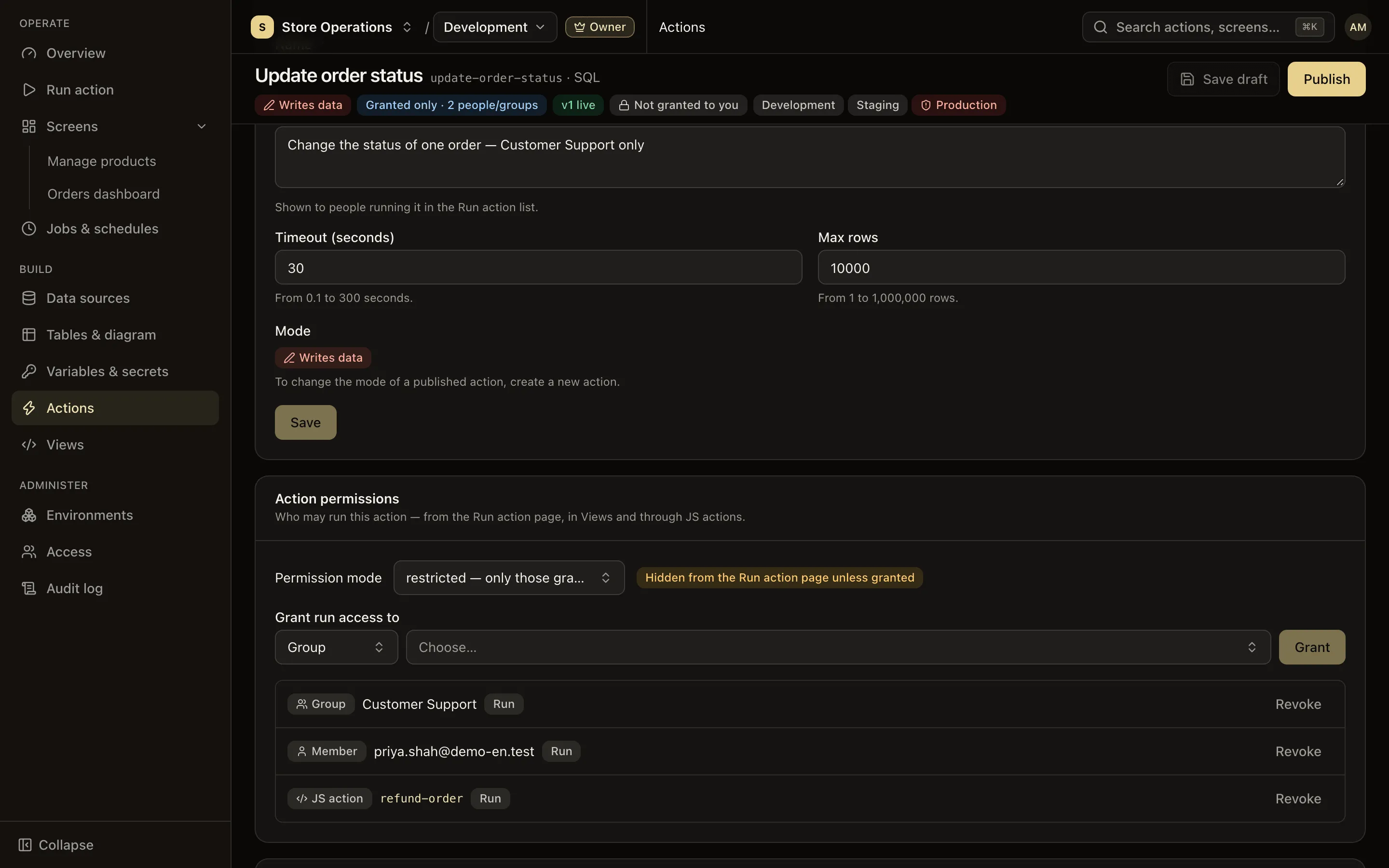Click the Variables & secrets key icon
The width and height of the screenshot is (1389, 868).
click(x=29, y=372)
